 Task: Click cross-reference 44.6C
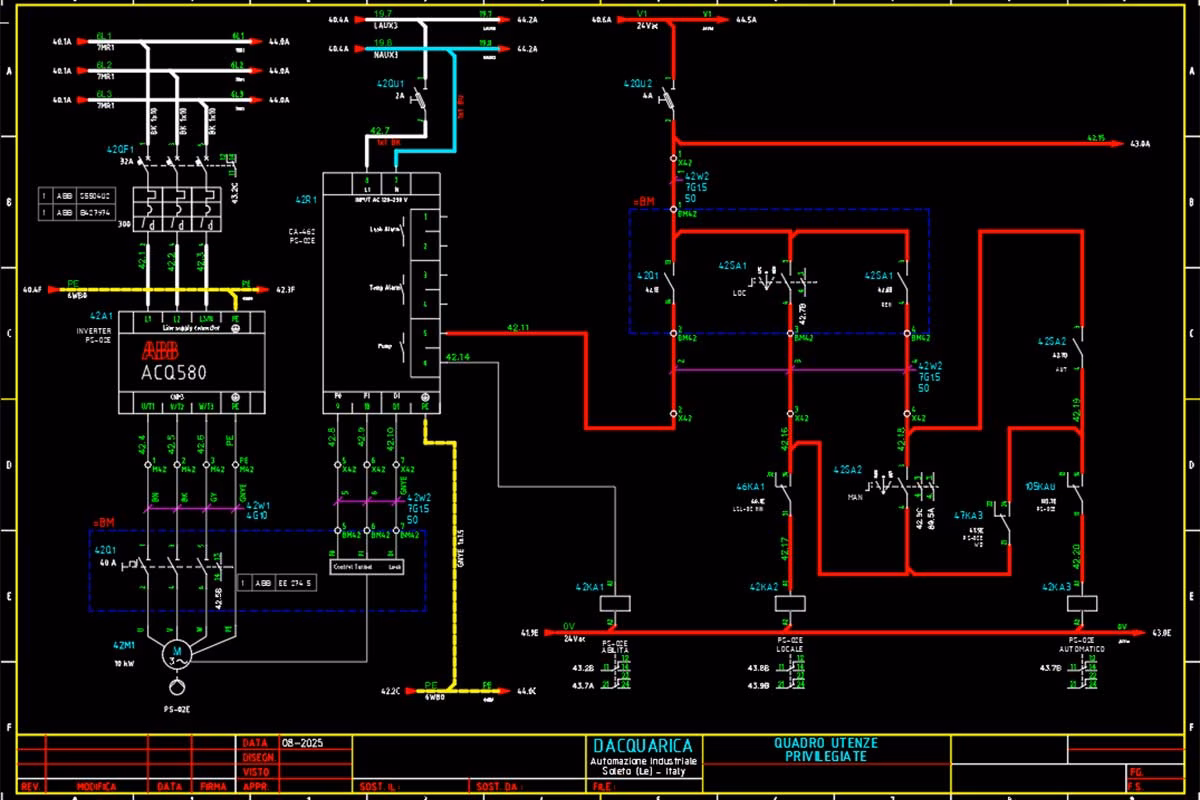(528, 690)
